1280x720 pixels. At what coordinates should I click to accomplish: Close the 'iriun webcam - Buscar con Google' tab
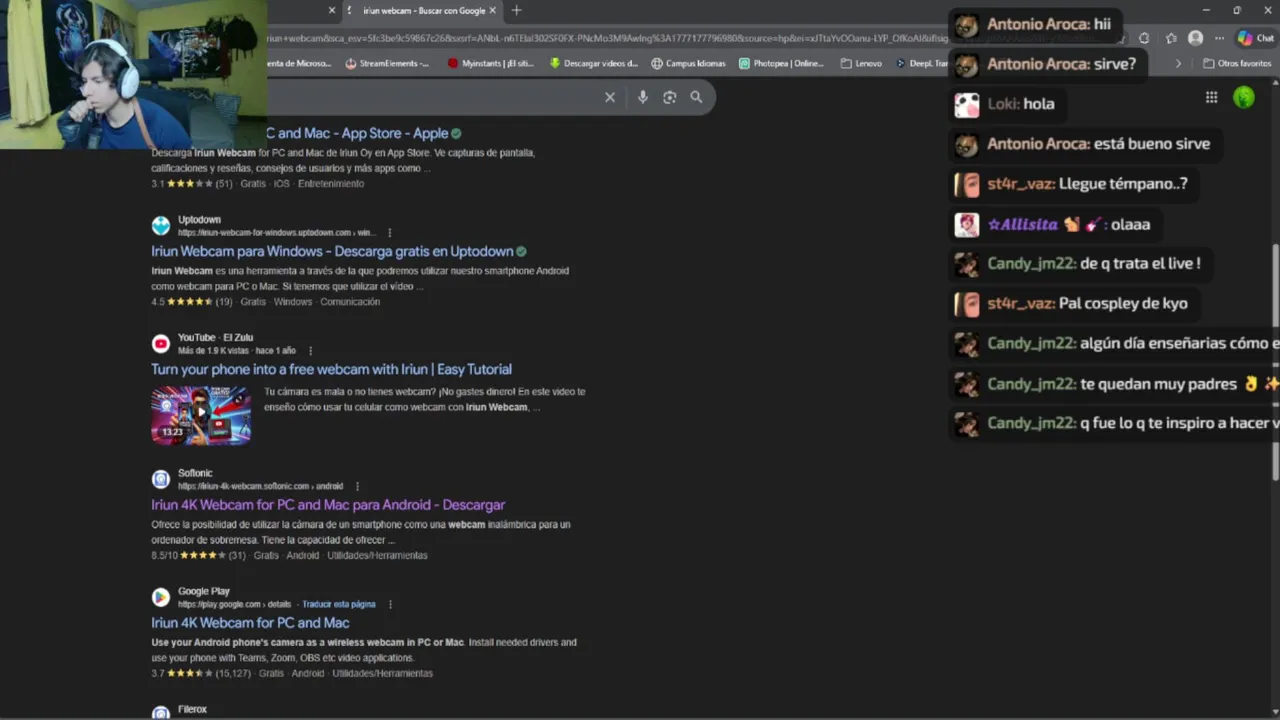click(492, 10)
